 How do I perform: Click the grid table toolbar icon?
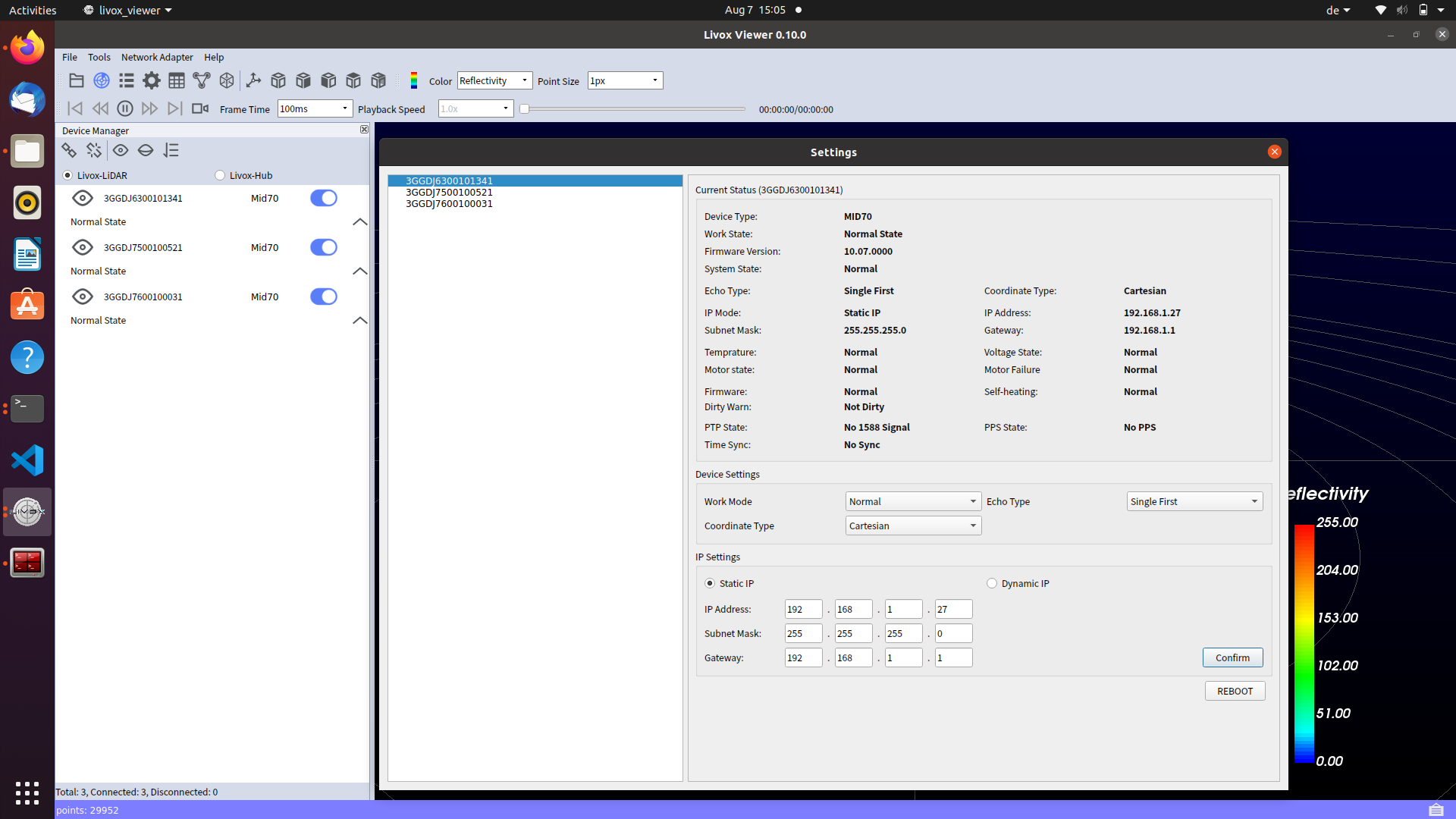coord(177,80)
